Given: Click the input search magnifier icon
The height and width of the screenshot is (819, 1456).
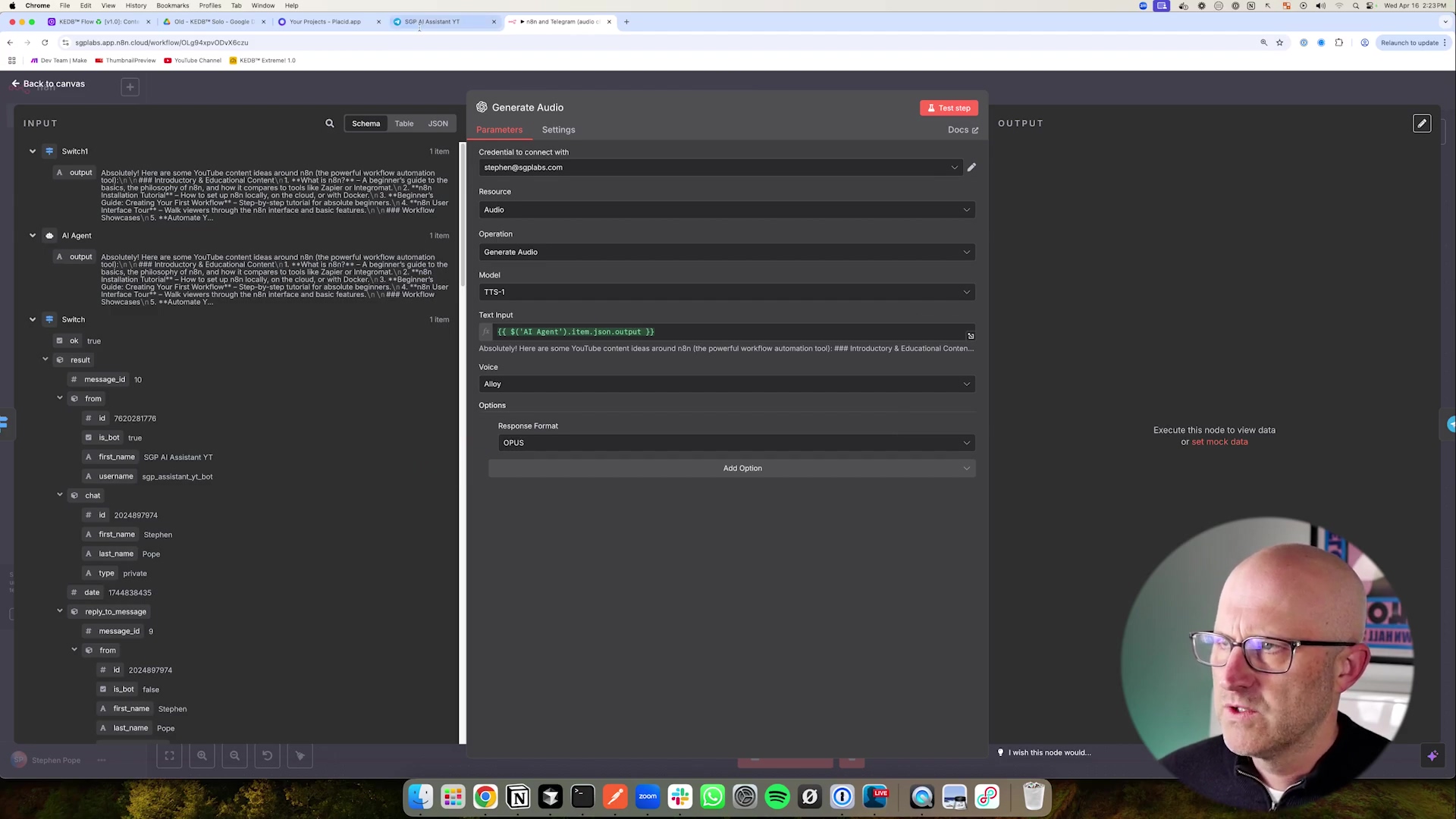Looking at the screenshot, I should click(329, 124).
